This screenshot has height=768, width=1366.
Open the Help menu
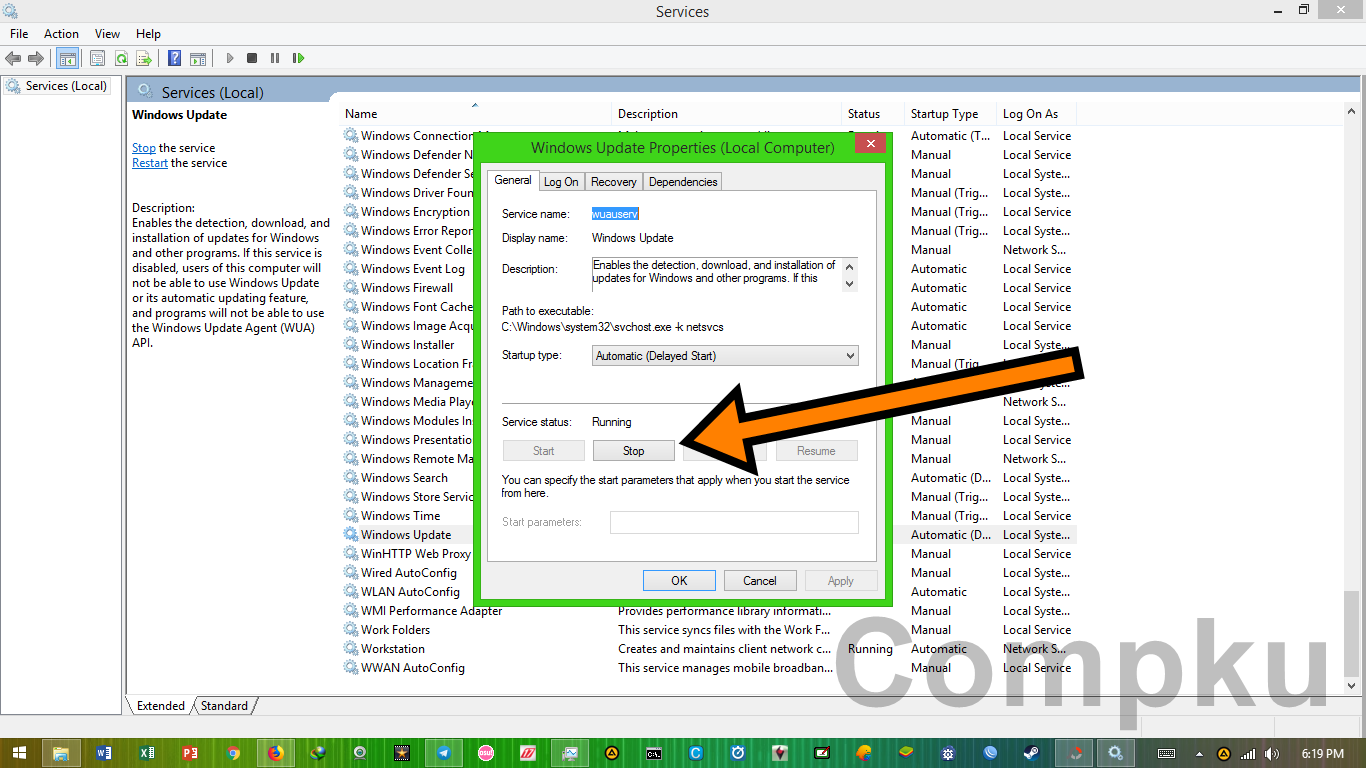pos(148,34)
